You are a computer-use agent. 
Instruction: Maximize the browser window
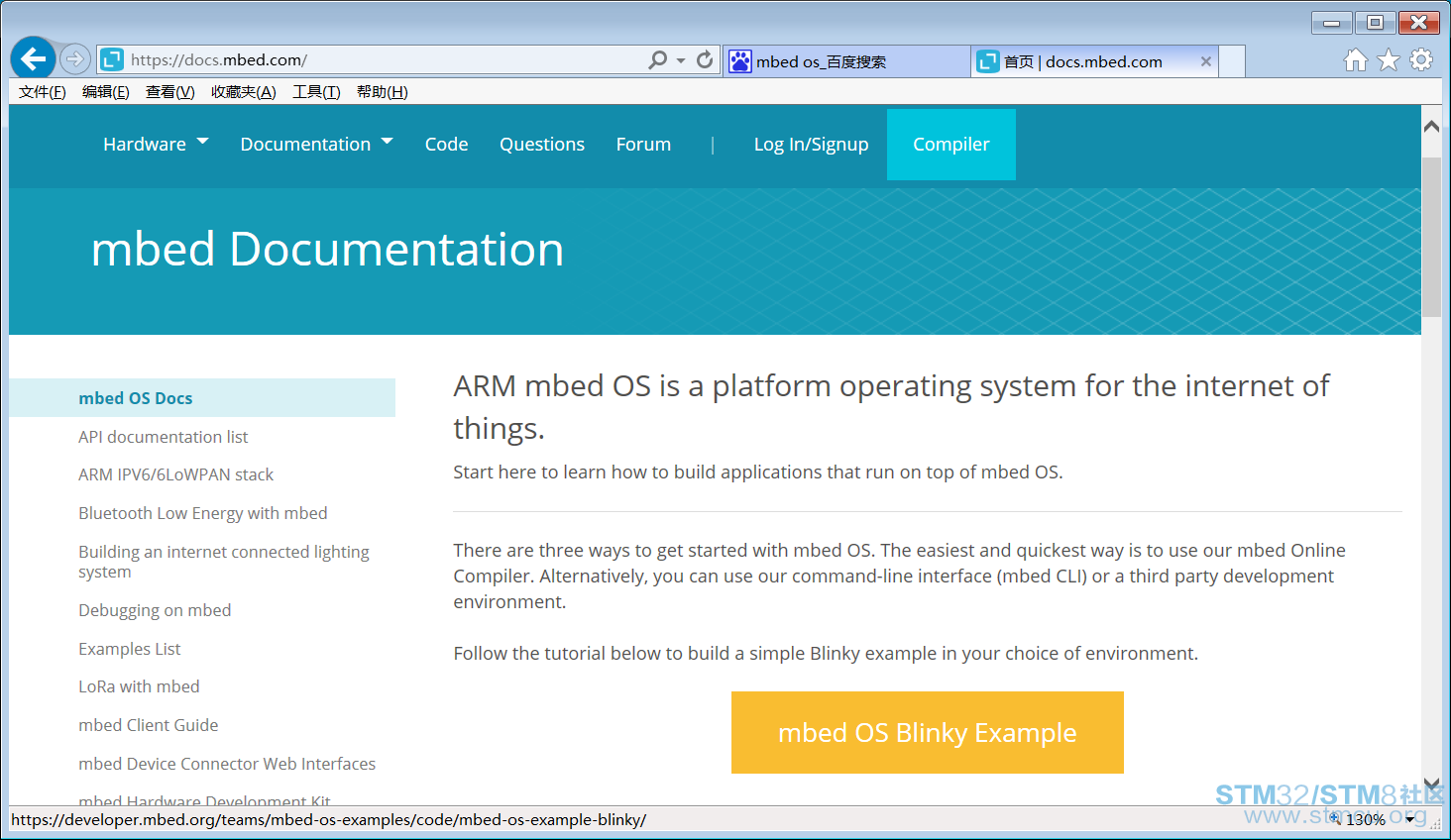1375,23
